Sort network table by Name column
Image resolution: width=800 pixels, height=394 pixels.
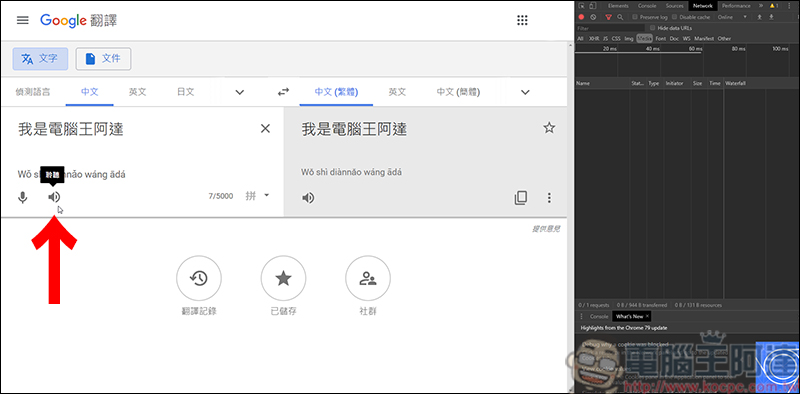coord(583,83)
